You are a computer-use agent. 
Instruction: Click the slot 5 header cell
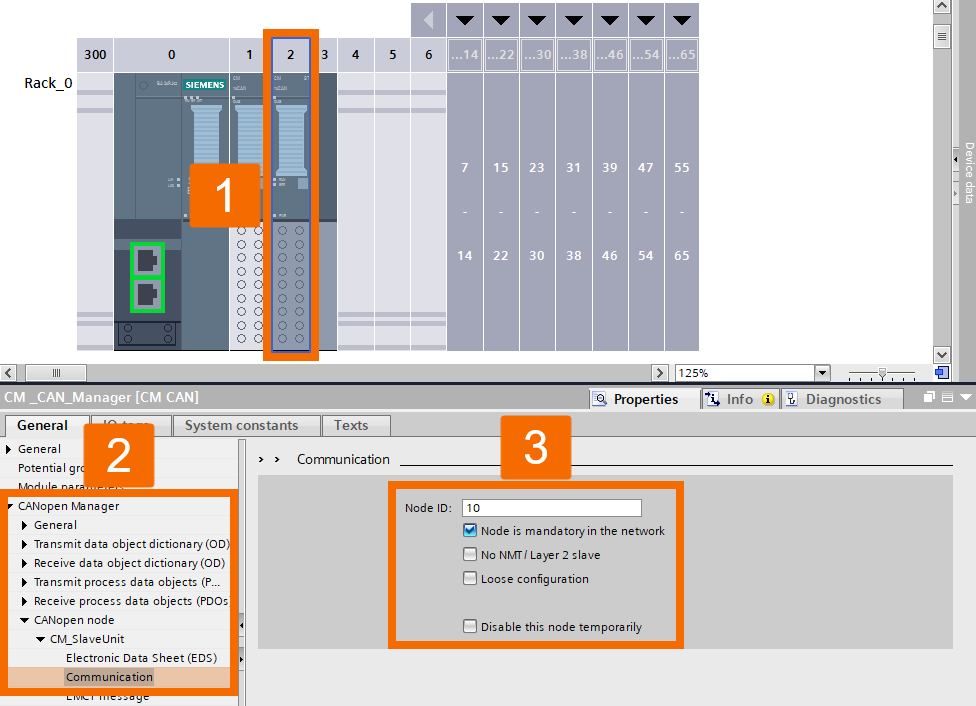coord(392,55)
